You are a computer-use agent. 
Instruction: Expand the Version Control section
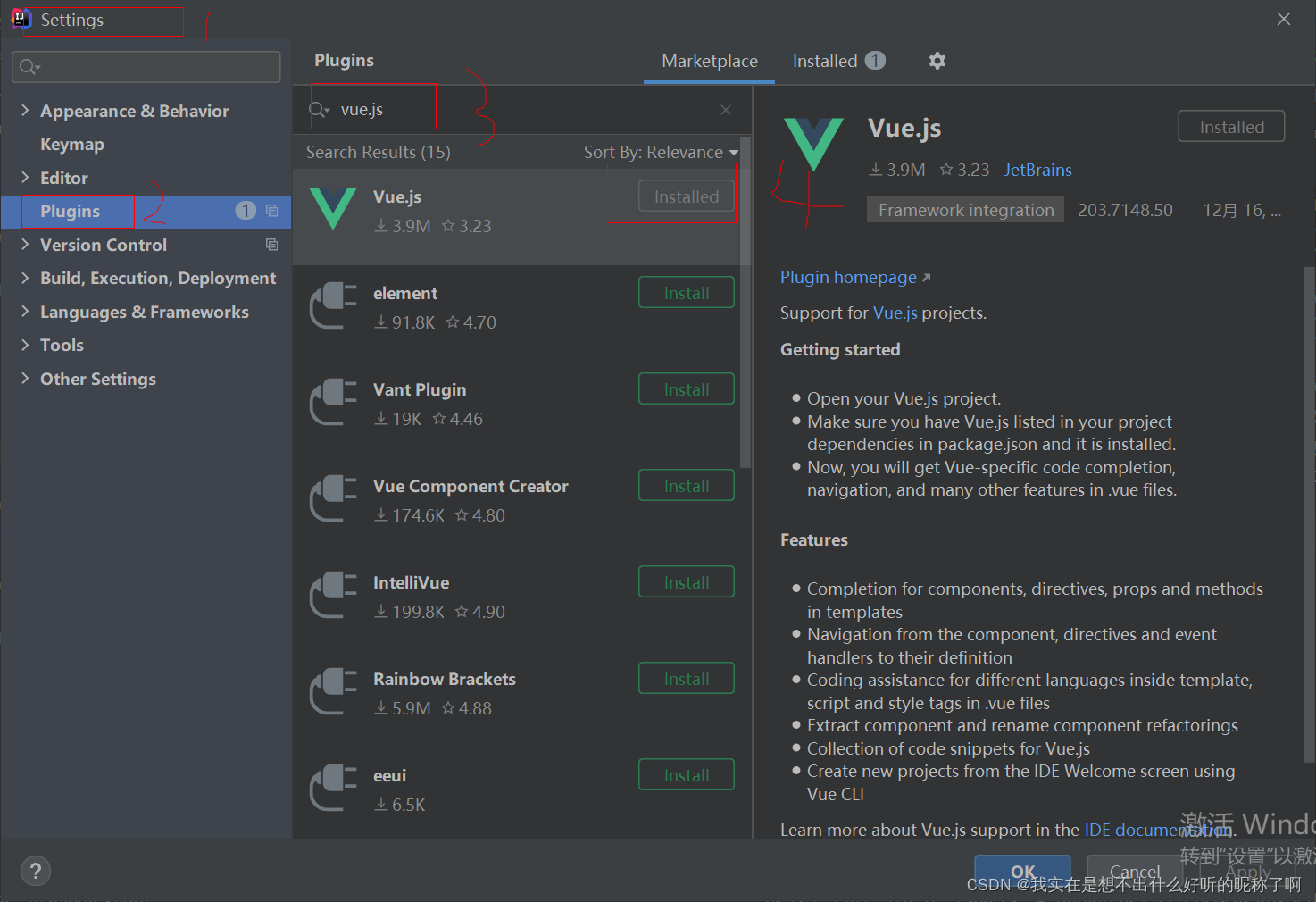(25, 245)
